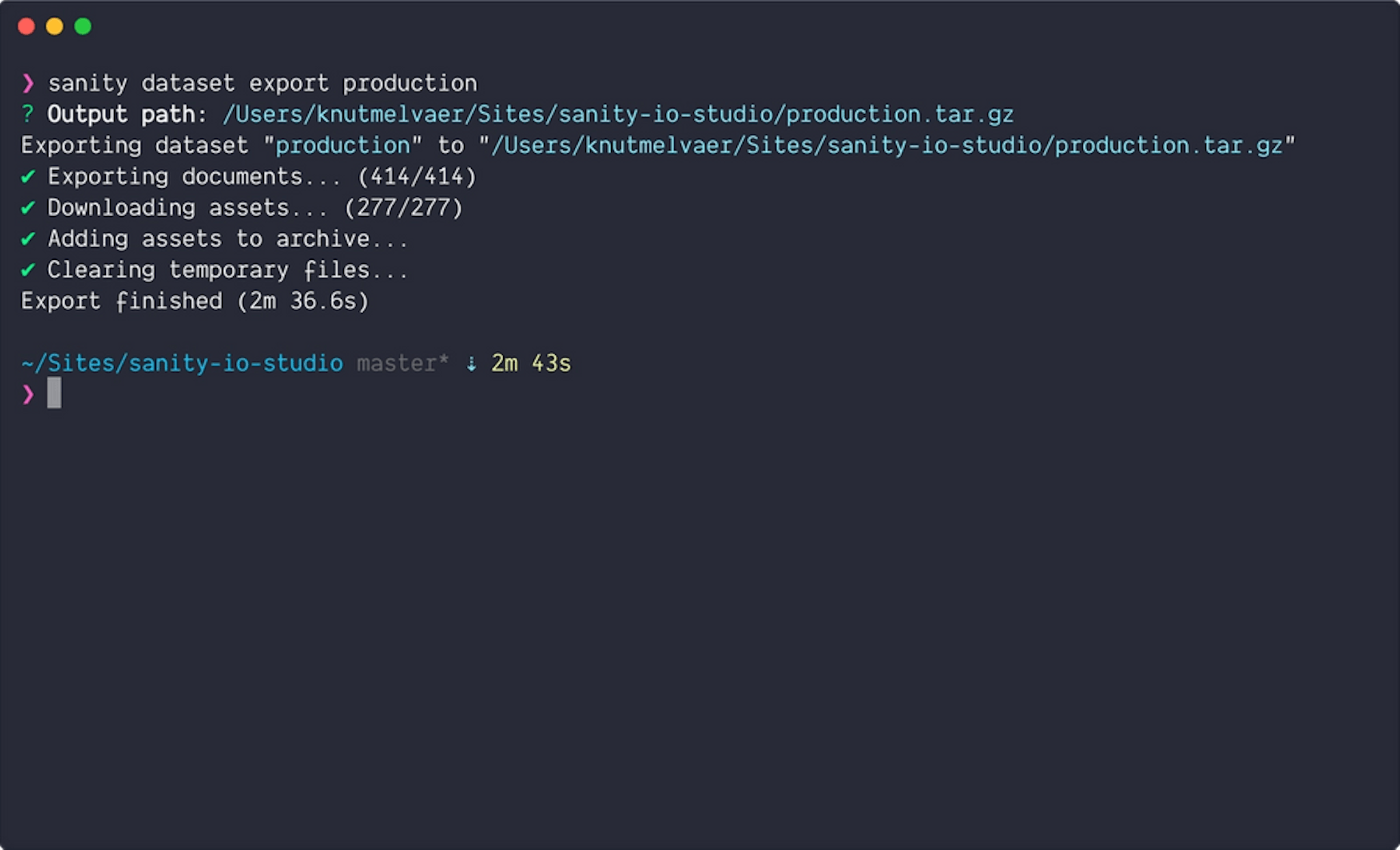The width and height of the screenshot is (1400, 850).
Task: Click the checkmark beside Exporting documents
Action: (x=28, y=176)
